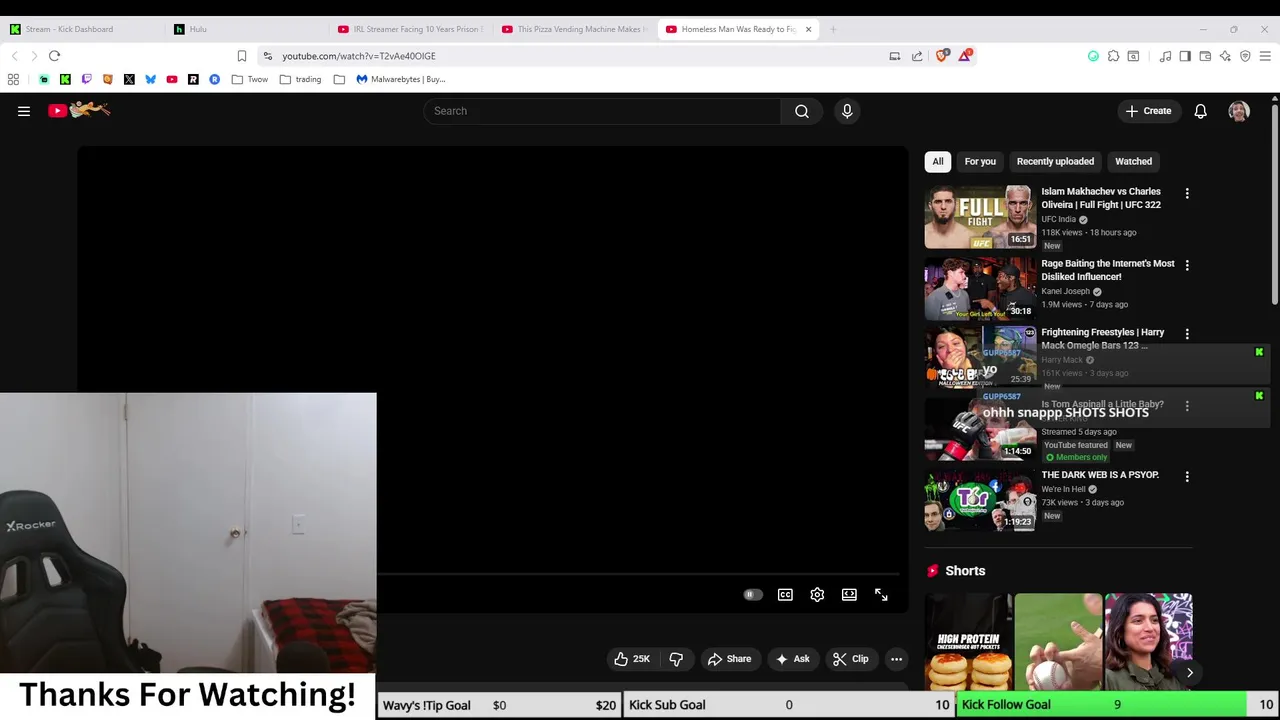Screen dimensions: 1280x720
Task: Open options for Frightening Freestyles video
Action: click(x=1187, y=333)
